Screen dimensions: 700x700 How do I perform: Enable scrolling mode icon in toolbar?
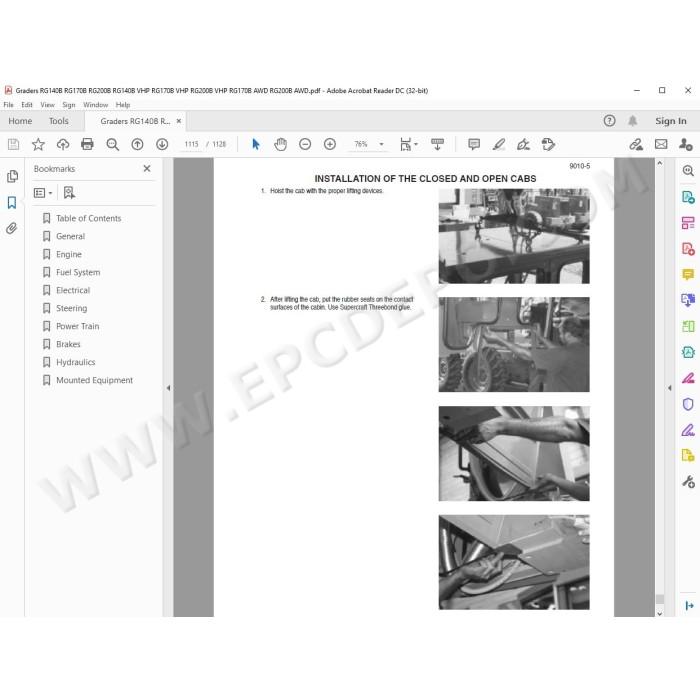point(437,144)
